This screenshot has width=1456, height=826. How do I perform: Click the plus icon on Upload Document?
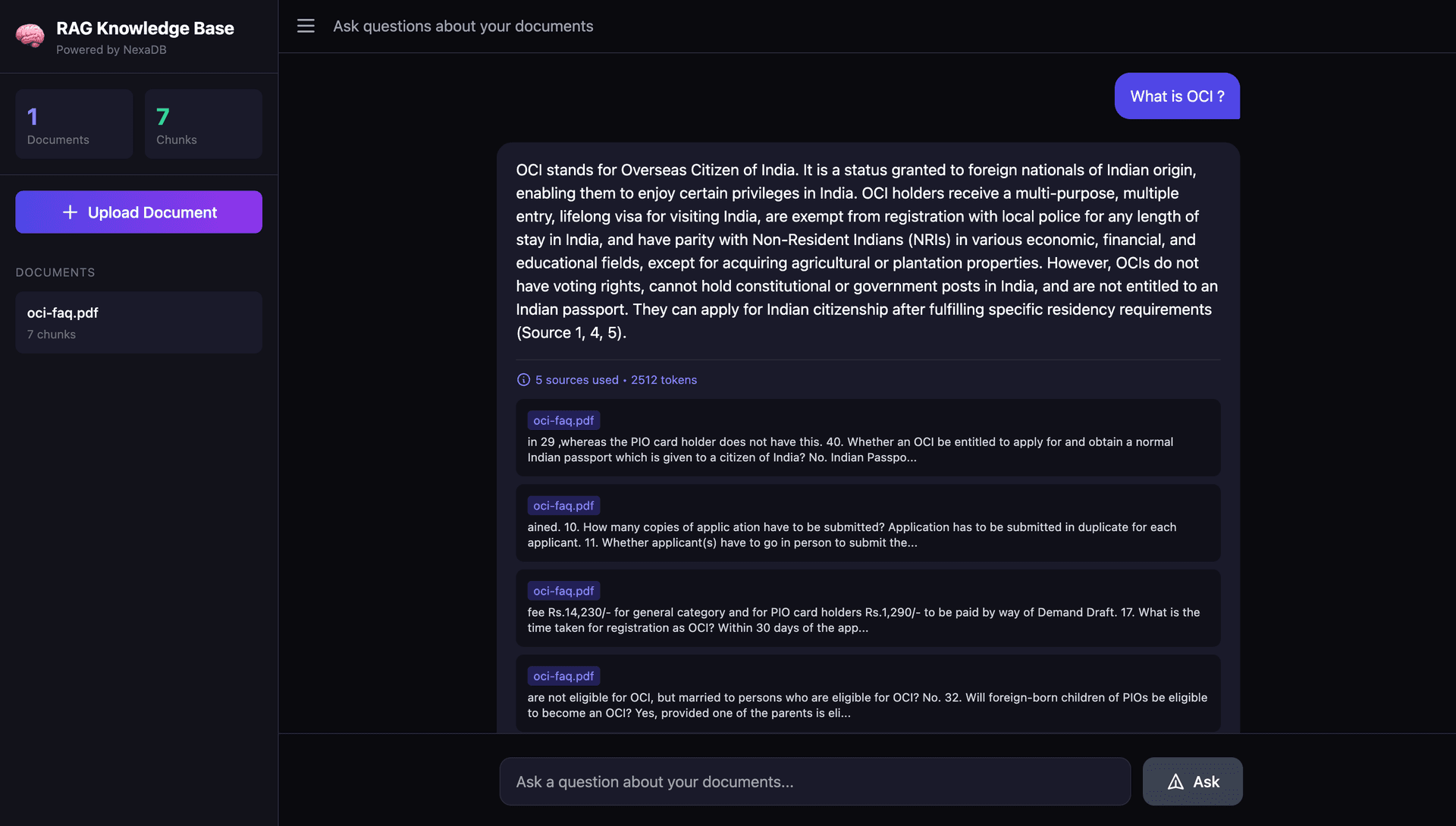click(x=71, y=212)
